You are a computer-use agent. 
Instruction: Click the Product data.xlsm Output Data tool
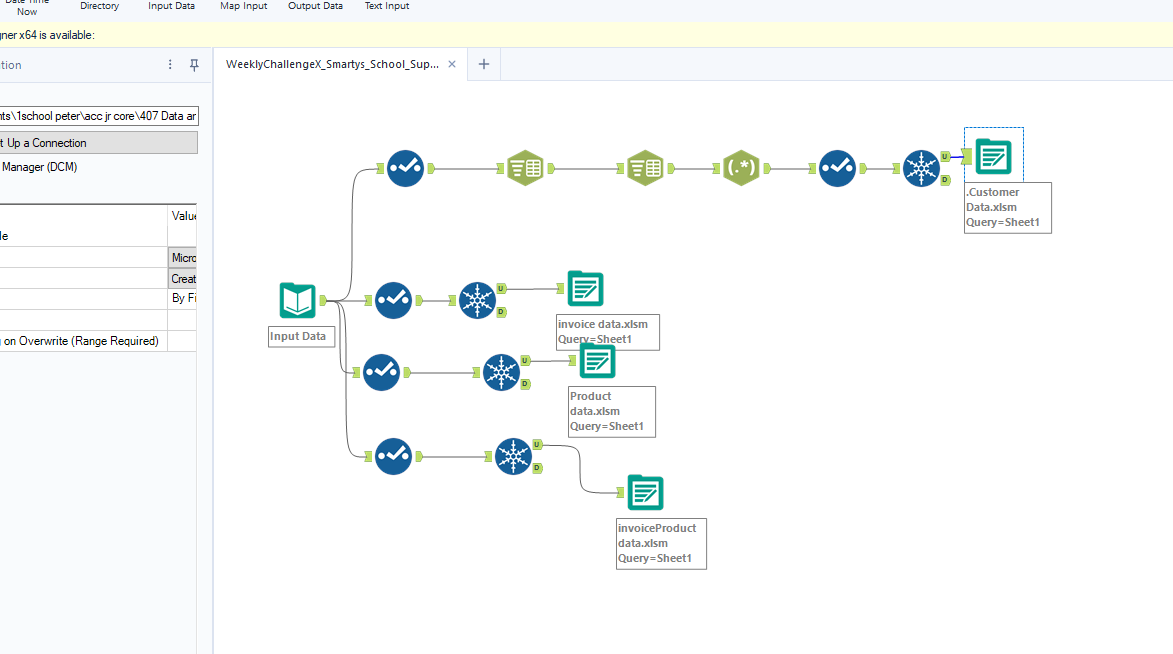tap(597, 361)
